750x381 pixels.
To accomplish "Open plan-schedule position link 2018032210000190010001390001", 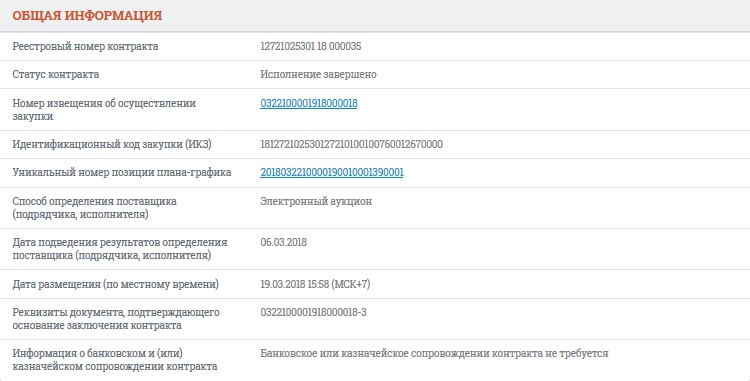I will [331, 172].
